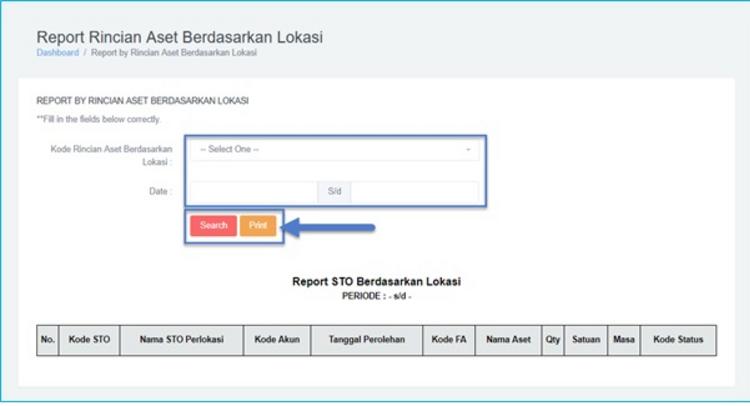
Task: Click the 'Satuan' column header
Action: click(586, 340)
